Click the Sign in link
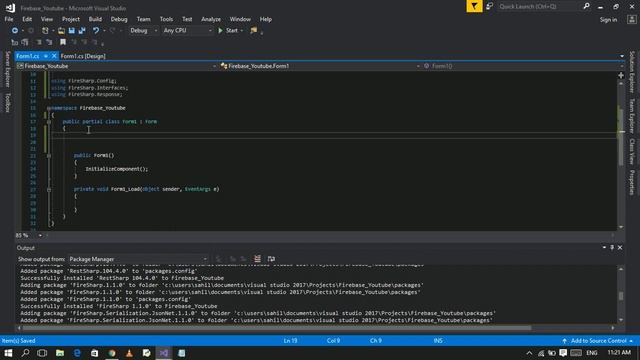Image resolution: width=640 pixels, height=360 pixels. click(608, 20)
